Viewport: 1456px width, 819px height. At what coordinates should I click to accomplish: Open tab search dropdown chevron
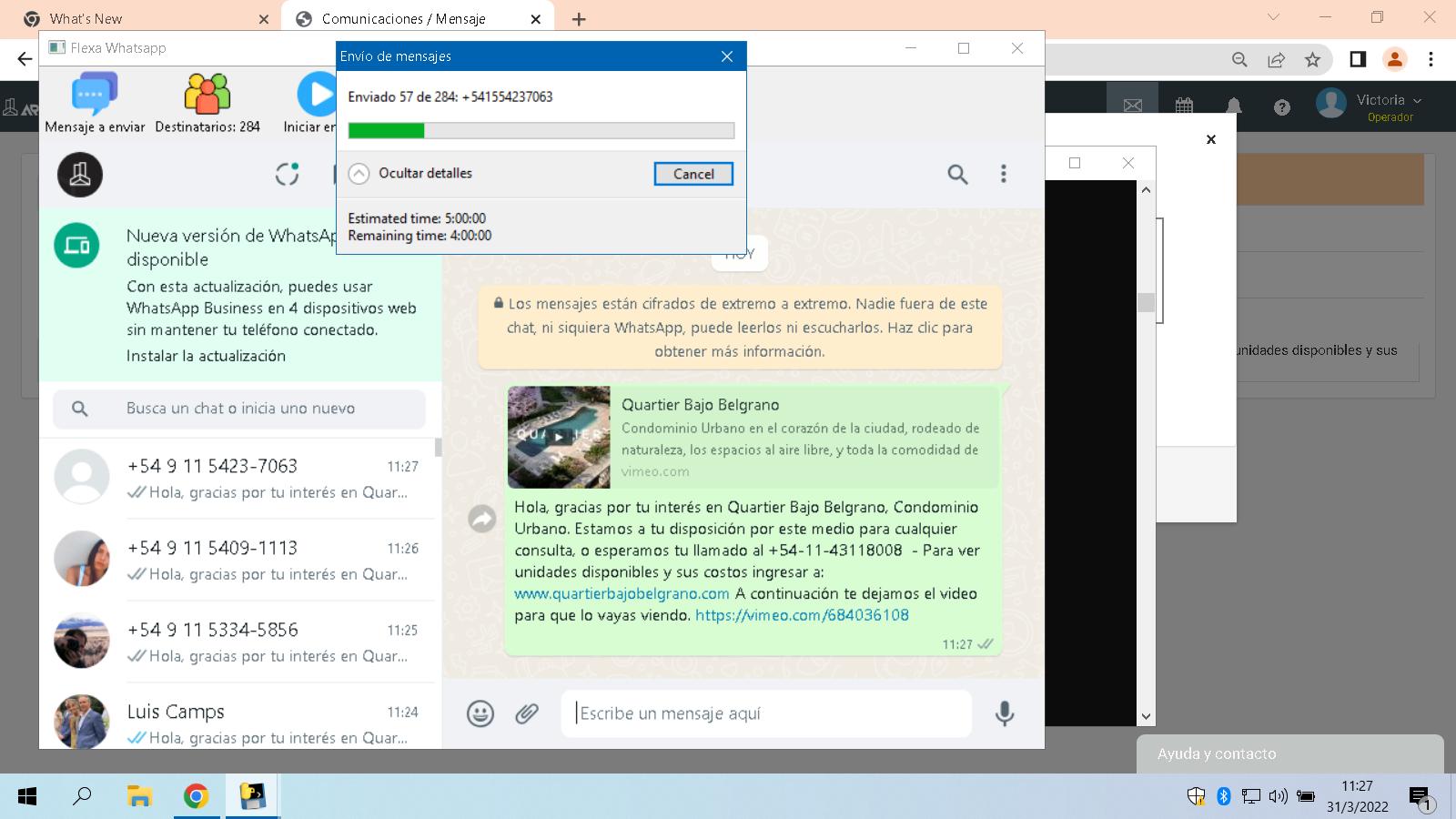tap(1273, 17)
